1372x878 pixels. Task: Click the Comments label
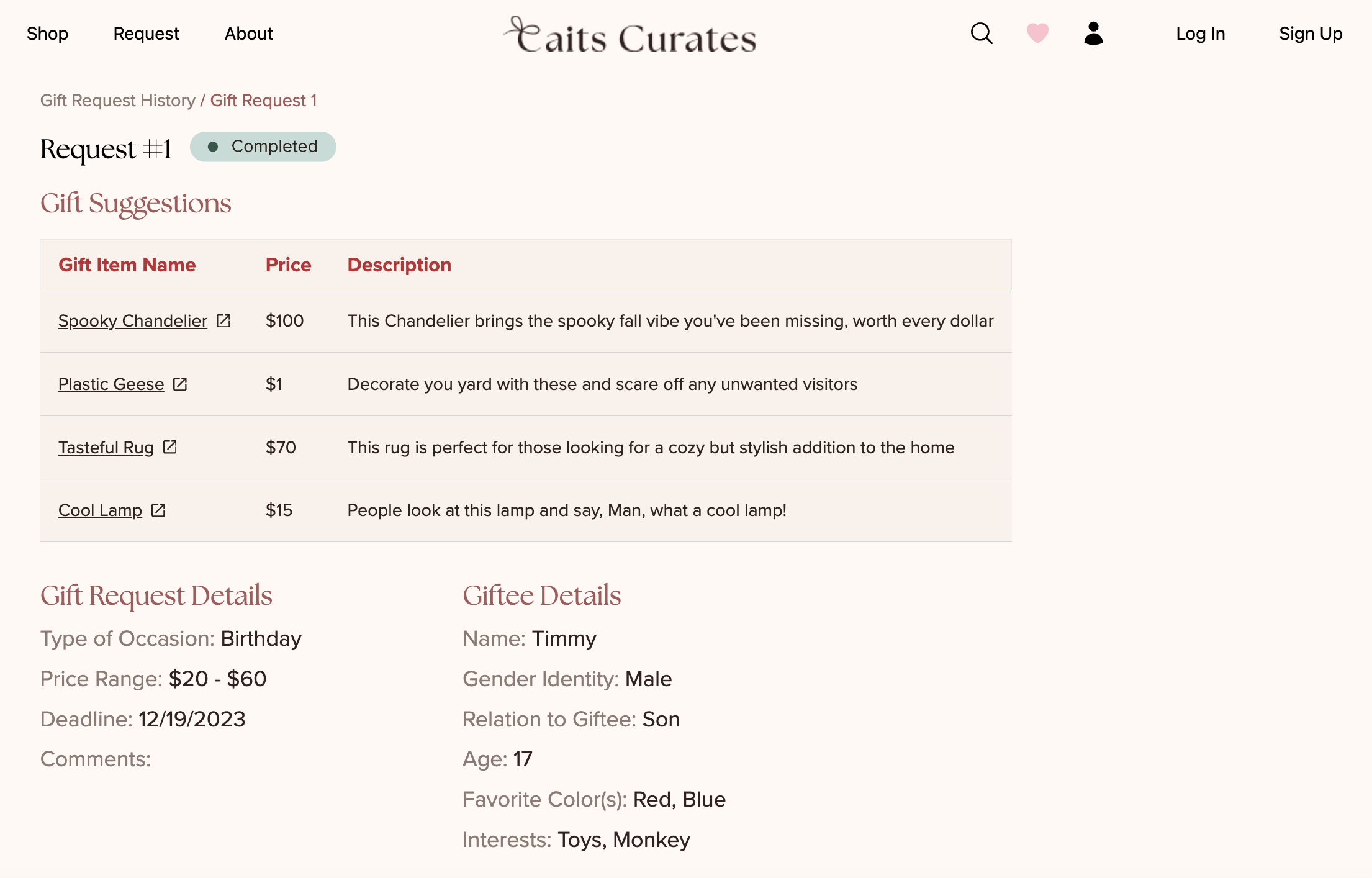click(96, 759)
